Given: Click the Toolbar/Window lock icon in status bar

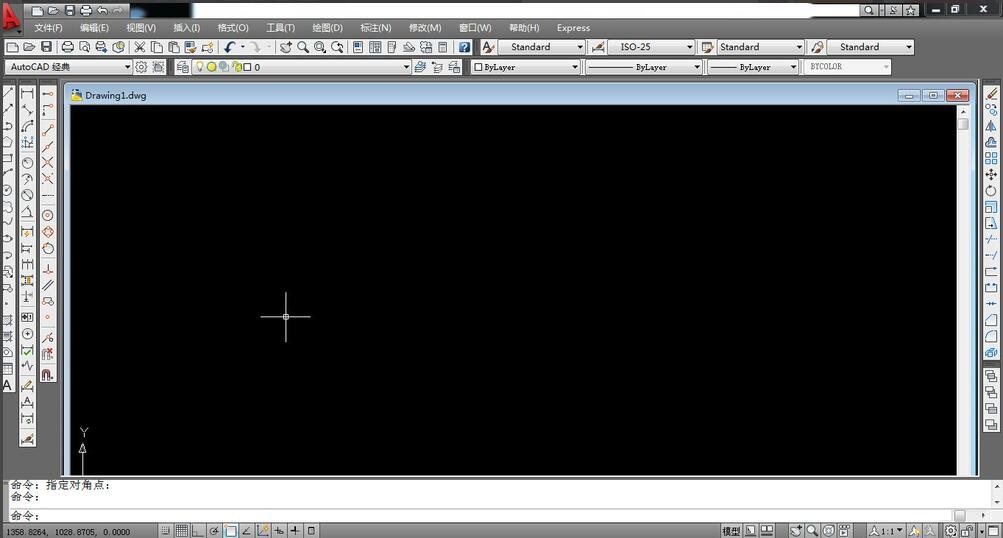Looking at the screenshot, I should coord(967,530).
